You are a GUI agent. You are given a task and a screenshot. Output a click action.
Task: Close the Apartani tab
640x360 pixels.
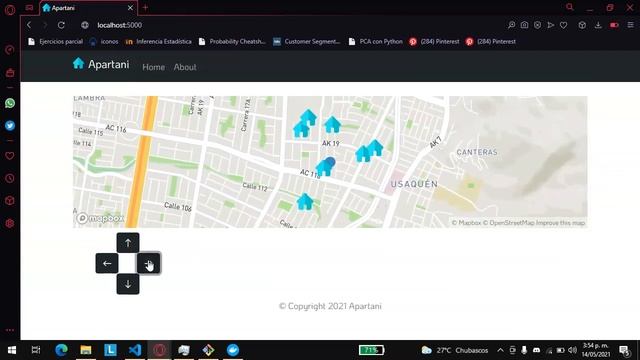(x=130, y=8)
